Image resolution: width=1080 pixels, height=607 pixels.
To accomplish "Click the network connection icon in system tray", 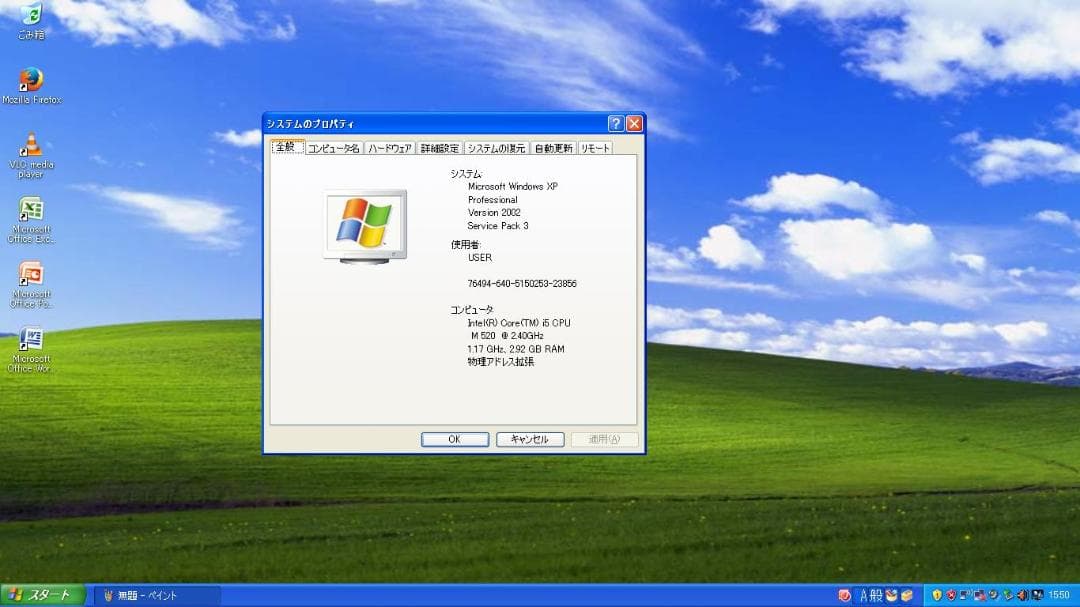I will 963,595.
